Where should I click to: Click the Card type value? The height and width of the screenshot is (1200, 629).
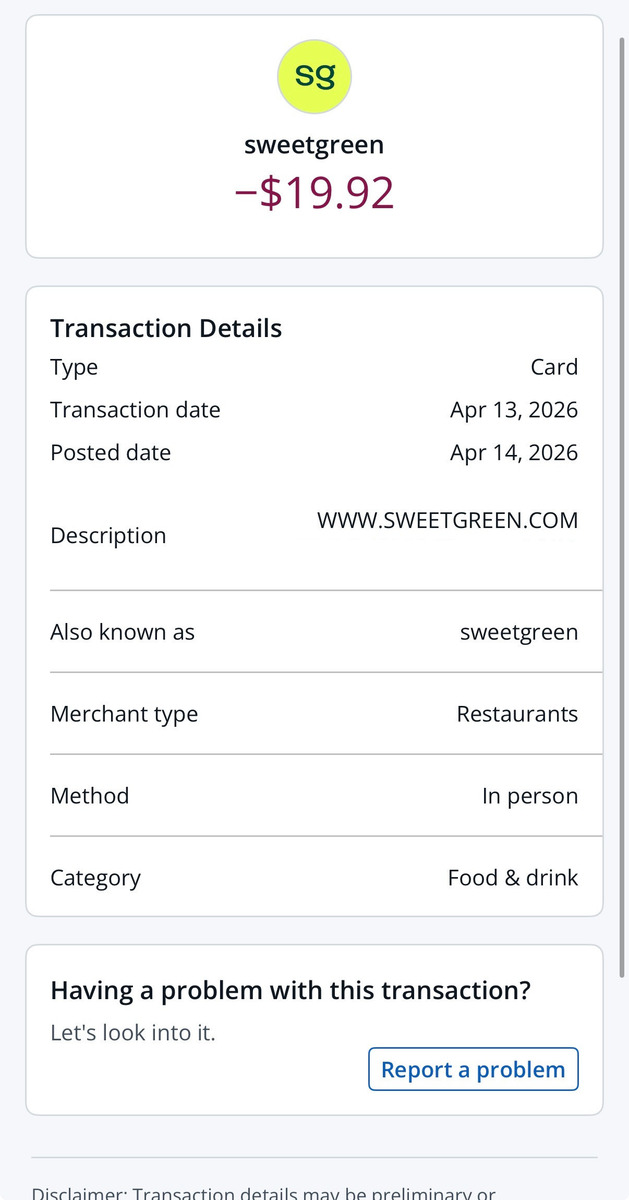click(x=554, y=367)
